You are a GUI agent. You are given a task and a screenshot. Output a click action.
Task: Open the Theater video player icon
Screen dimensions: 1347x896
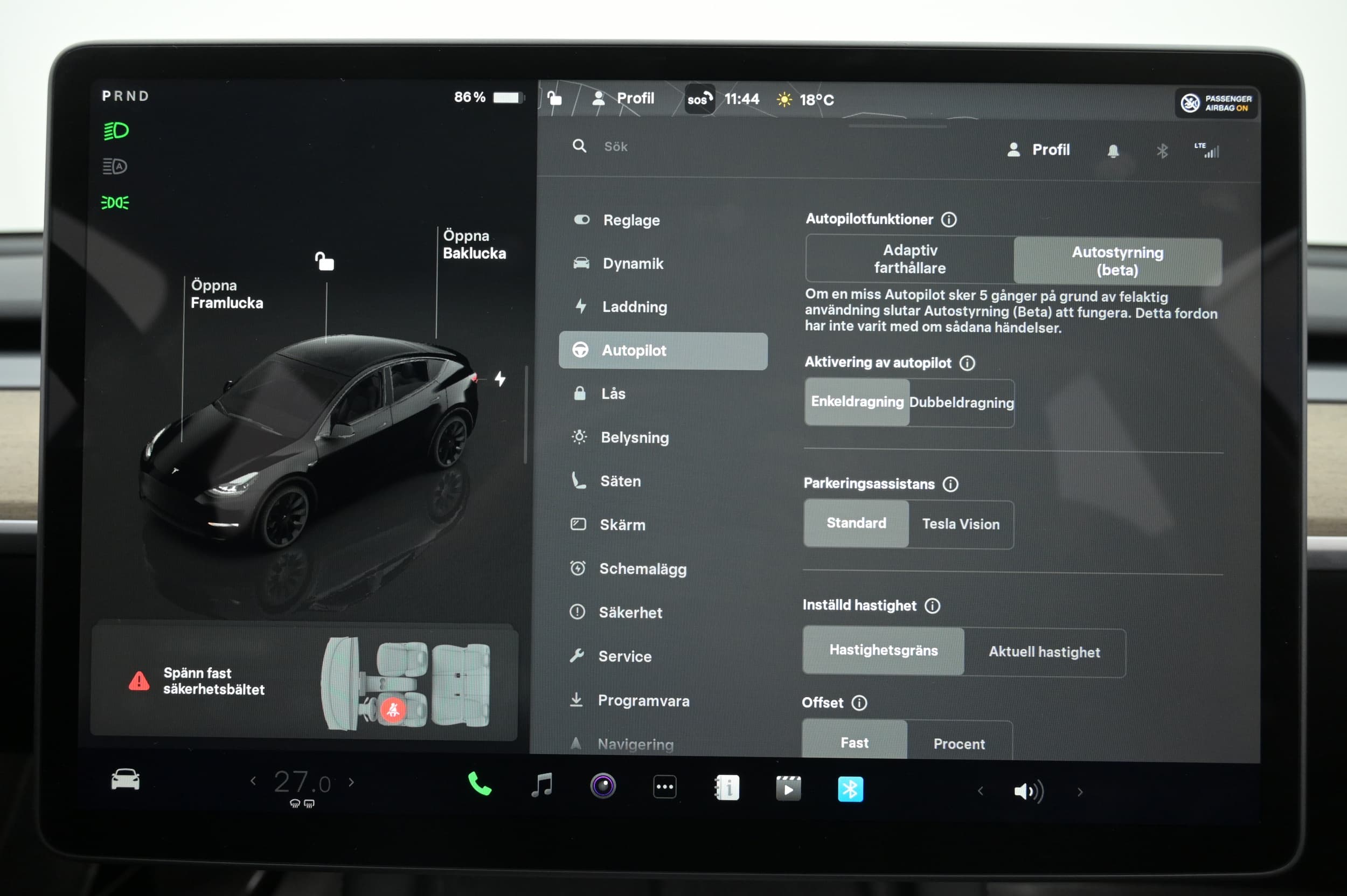(x=788, y=789)
